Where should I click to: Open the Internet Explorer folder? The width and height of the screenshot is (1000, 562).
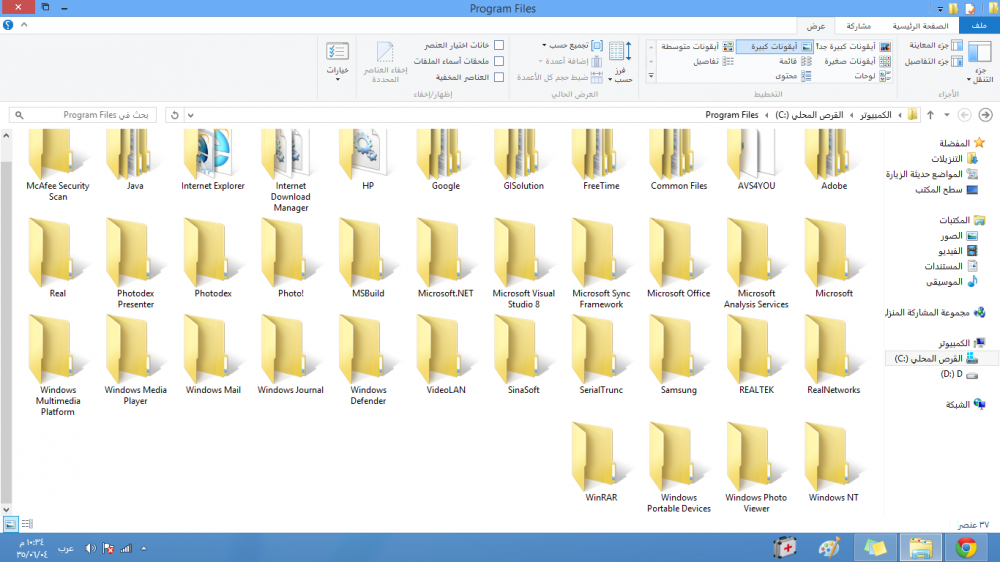[x=213, y=159]
